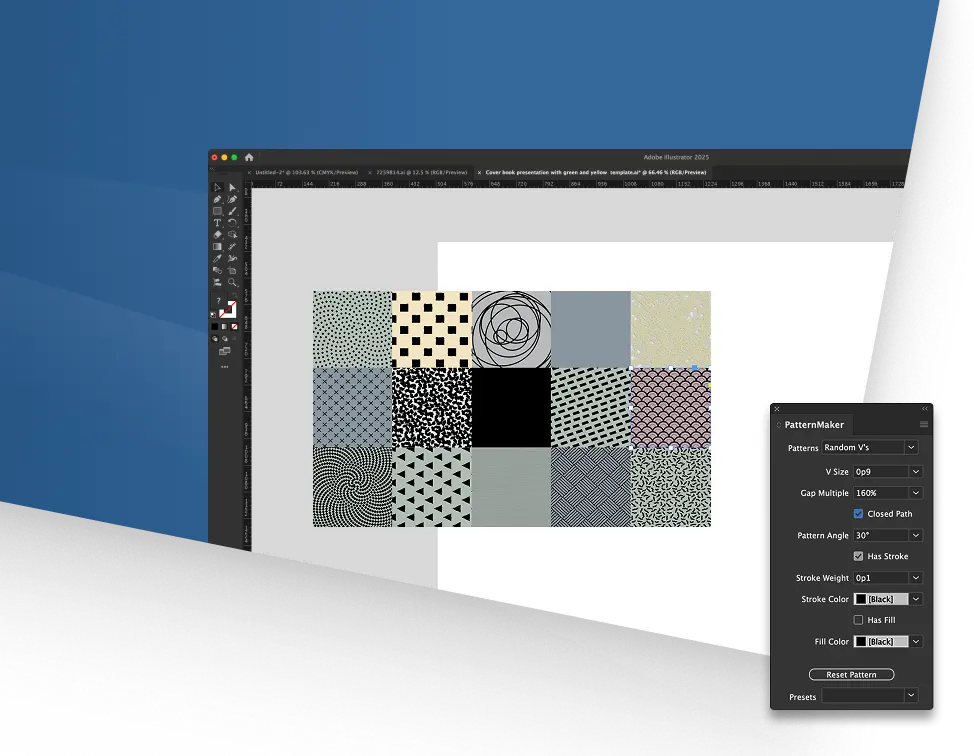Open the Pattern Angle dropdown
Image resolution: width=974 pixels, height=756 pixels.
[916, 535]
